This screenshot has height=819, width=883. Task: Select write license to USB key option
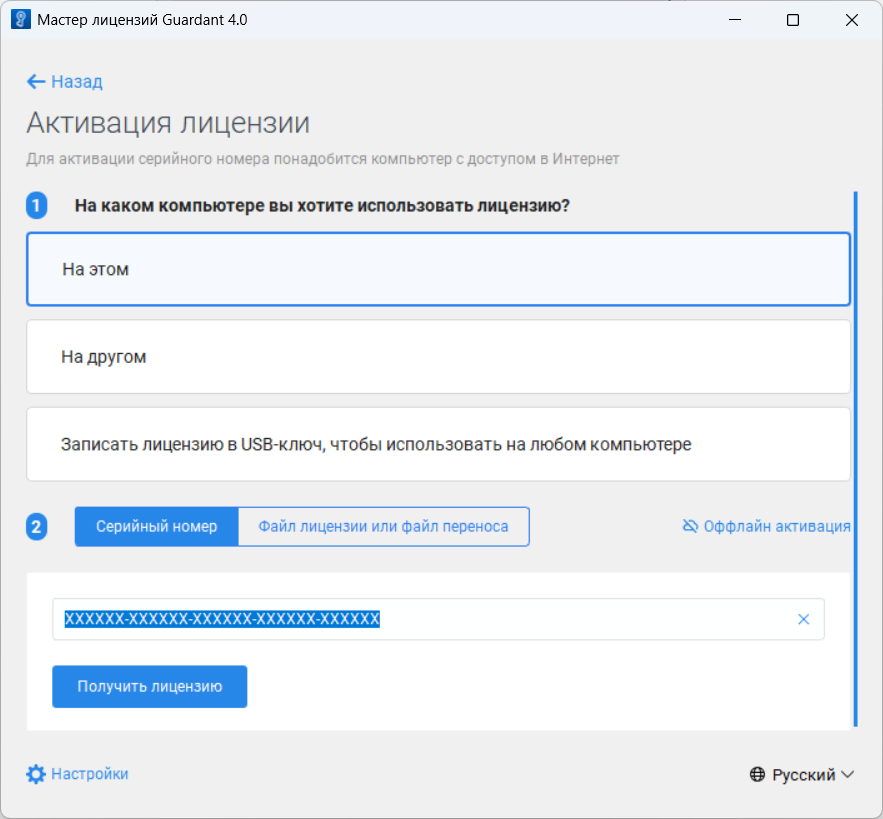click(x=438, y=444)
